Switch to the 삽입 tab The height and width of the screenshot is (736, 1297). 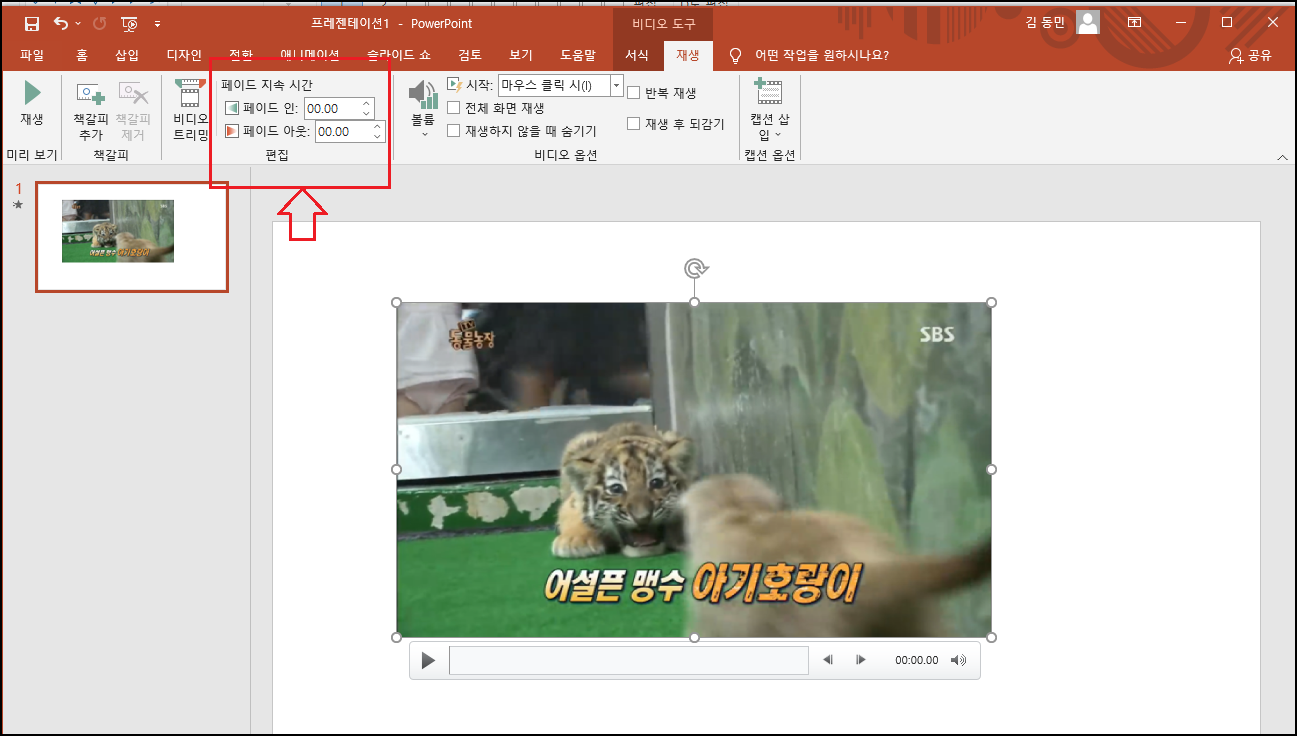coord(127,55)
